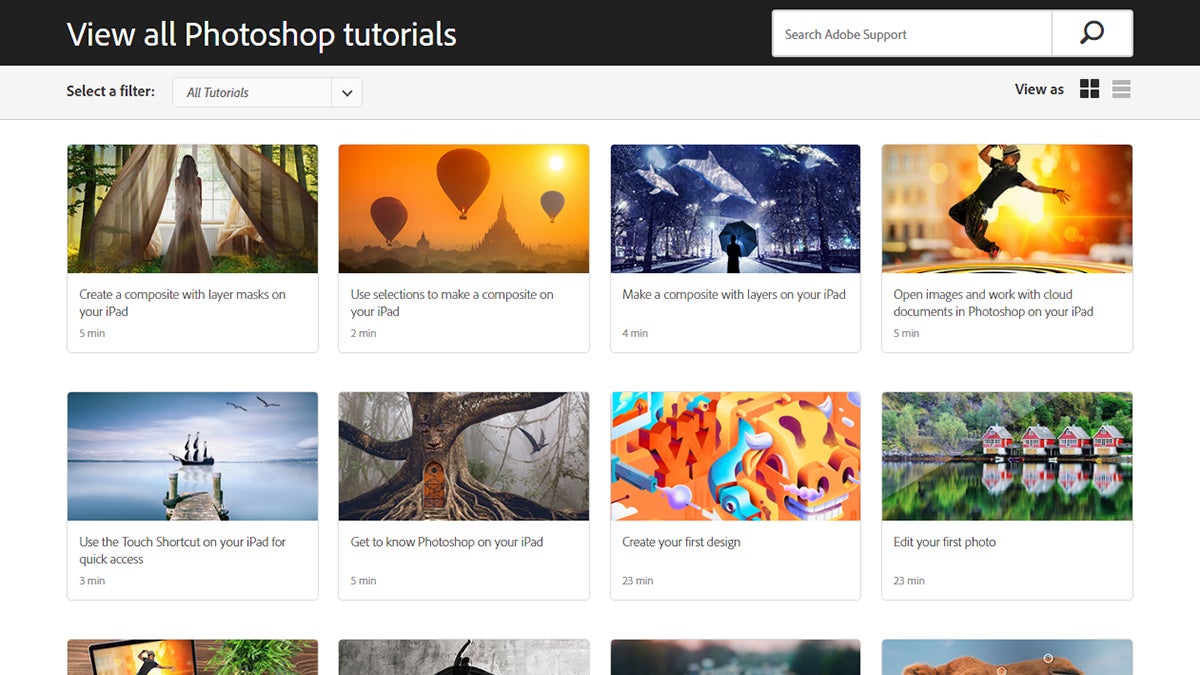Click '23 min' under Create your first design
This screenshot has height=675, width=1200.
click(x=637, y=580)
